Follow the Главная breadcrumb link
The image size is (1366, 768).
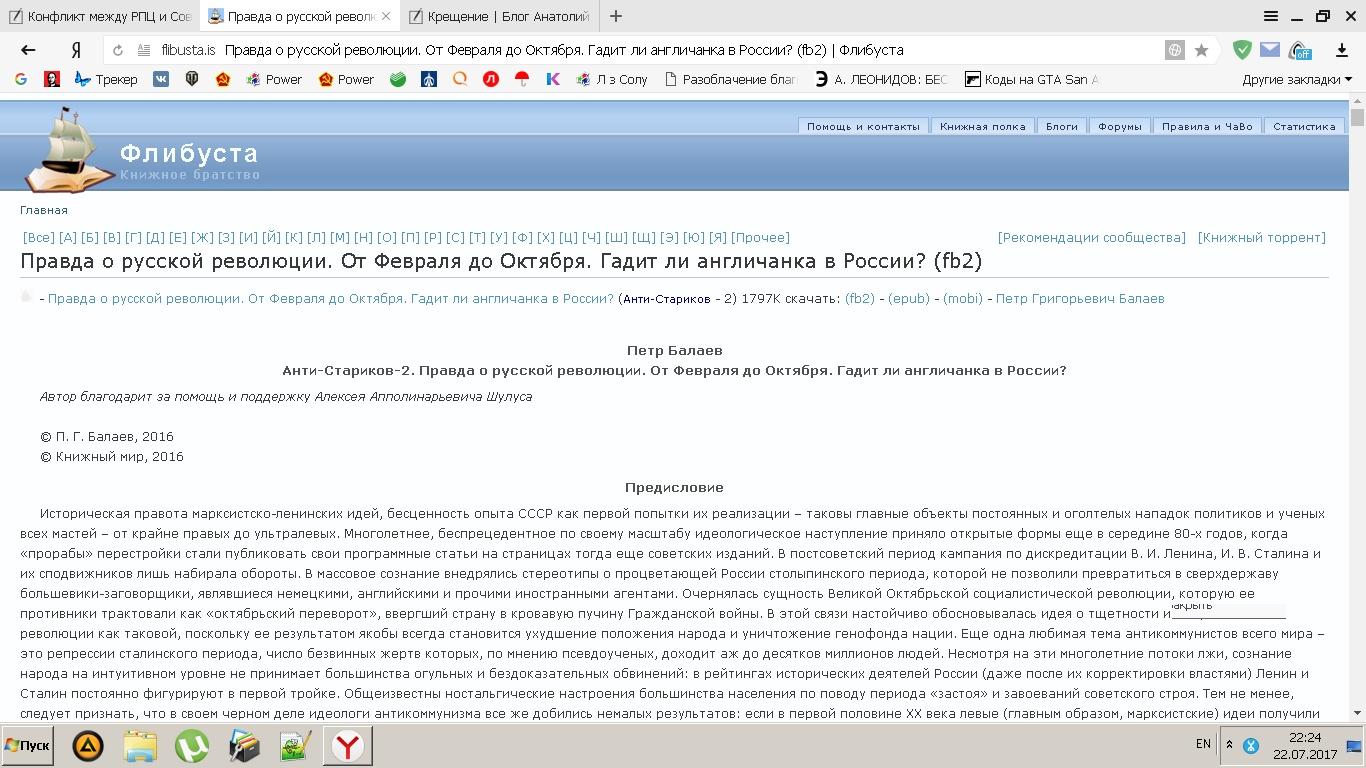tap(44, 210)
